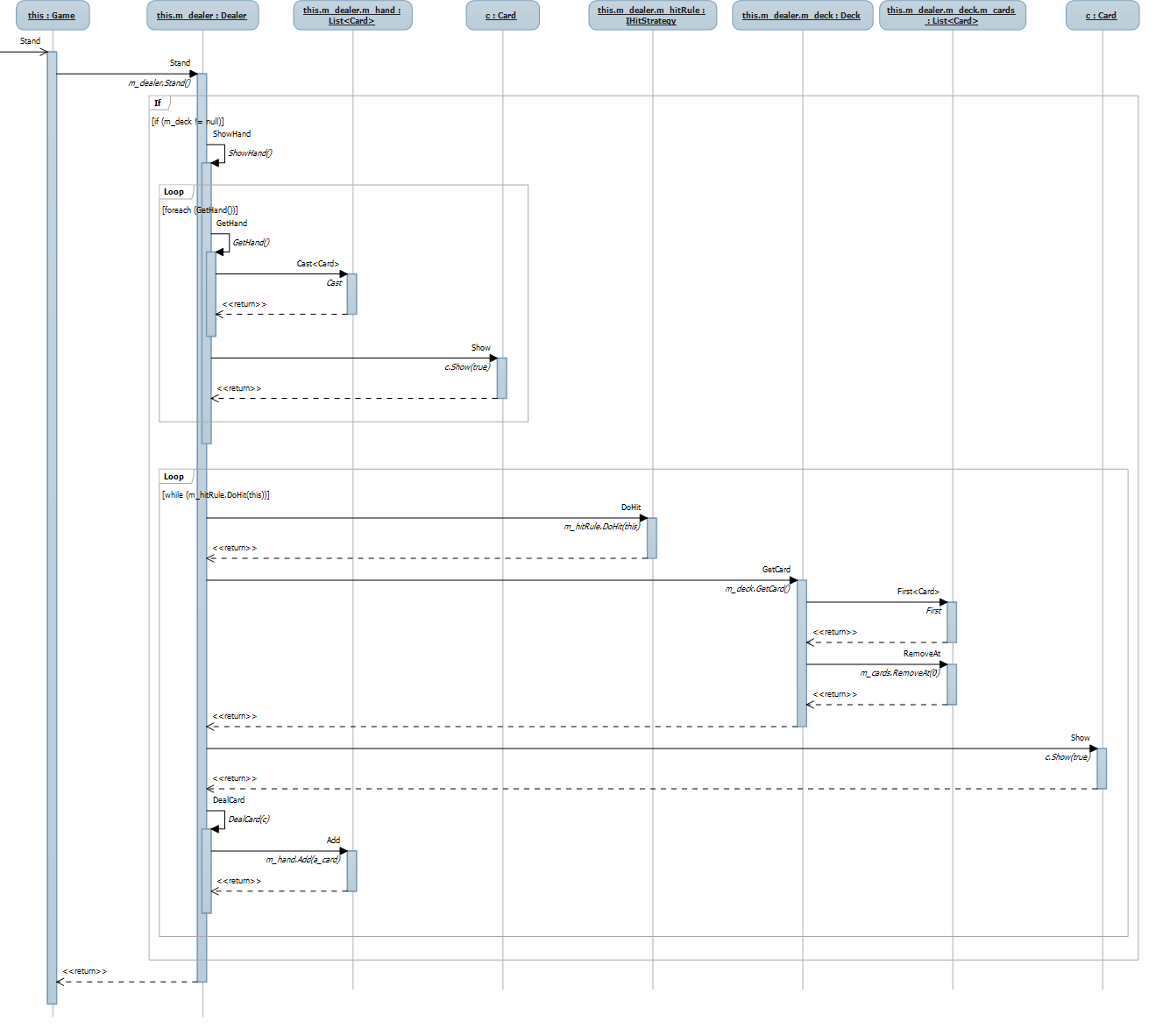Viewport: 1163px width, 1036px height.
Task: Click the '[foreach (GetHand())]' guard text
Action: tap(200, 210)
